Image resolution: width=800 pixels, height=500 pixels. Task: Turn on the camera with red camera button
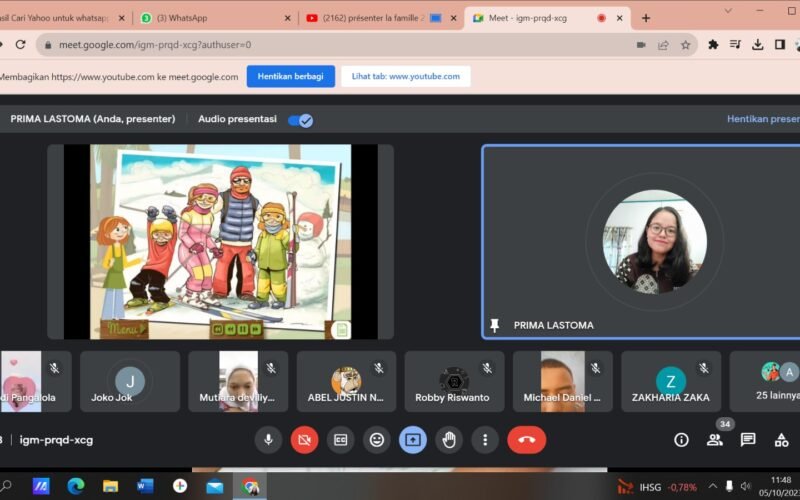point(304,439)
